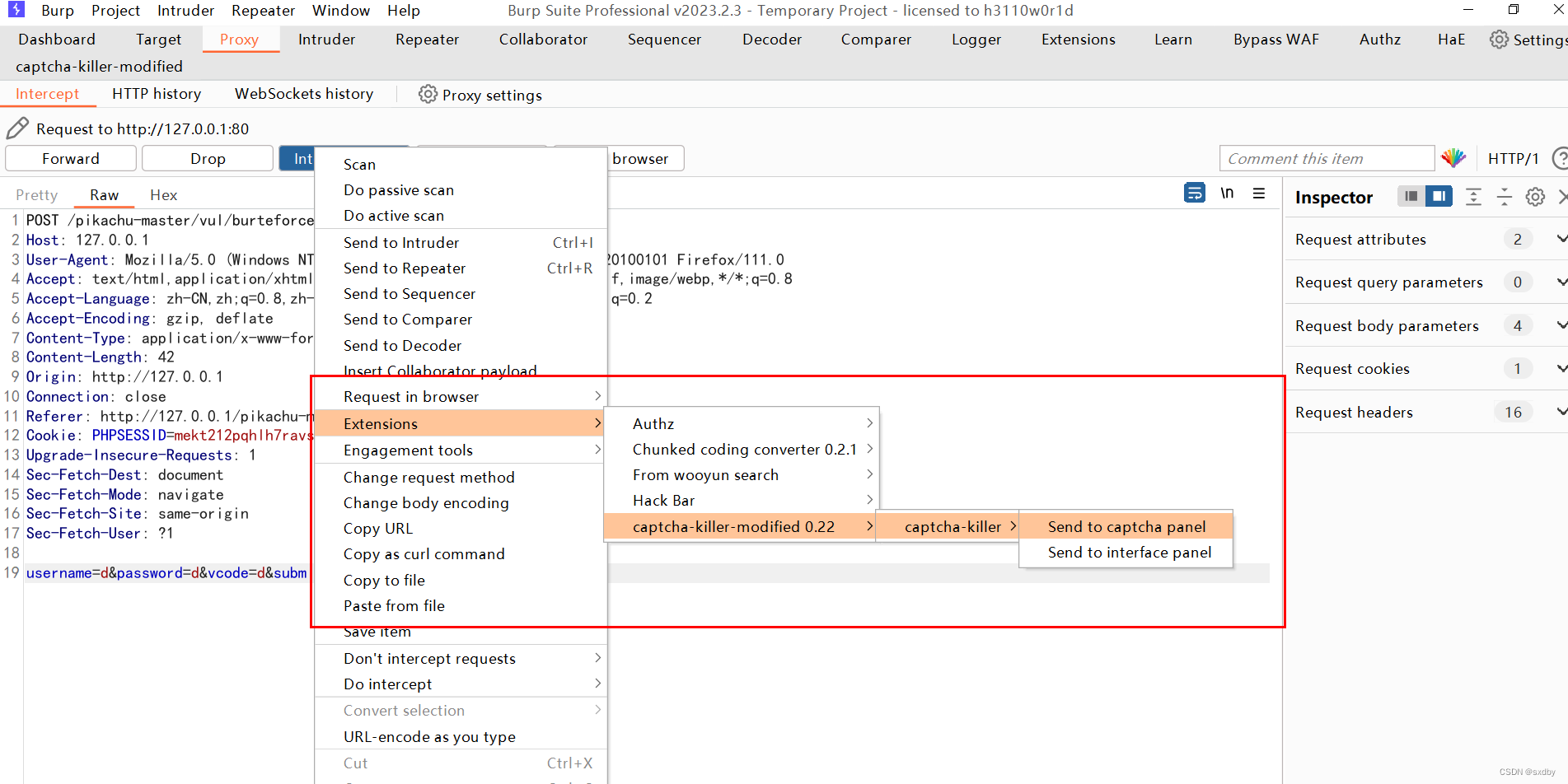The height and width of the screenshot is (784, 1568).
Task: Click Chunked coding converter 0.2.1 entry
Action: click(742, 449)
